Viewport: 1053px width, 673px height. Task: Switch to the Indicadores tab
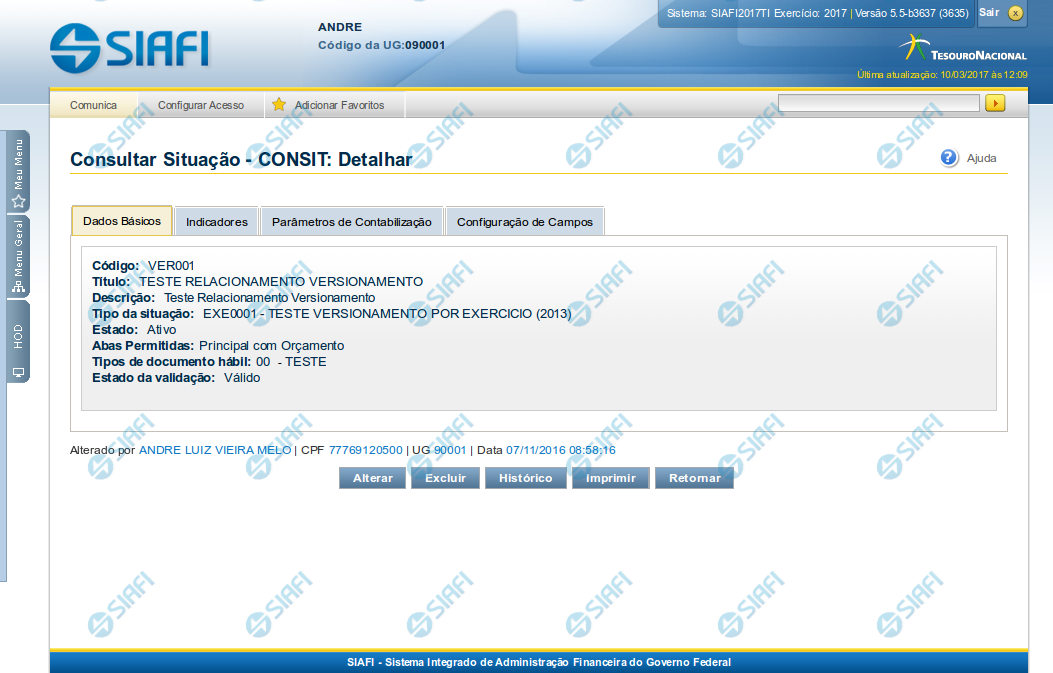(217, 222)
